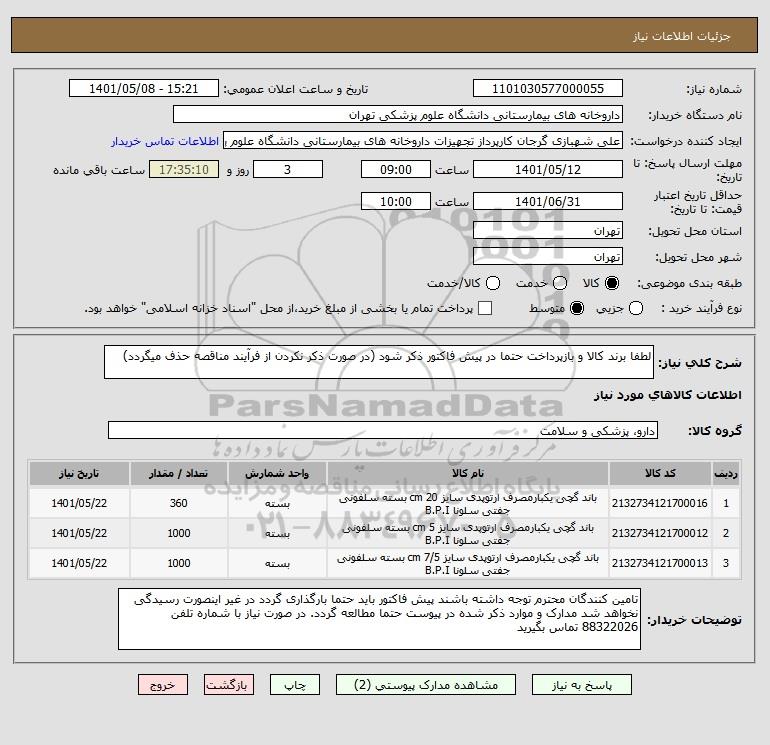770x745 pixels.
Task: Click the واحد شمارش column header
Action: pyautogui.click(x=277, y=473)
